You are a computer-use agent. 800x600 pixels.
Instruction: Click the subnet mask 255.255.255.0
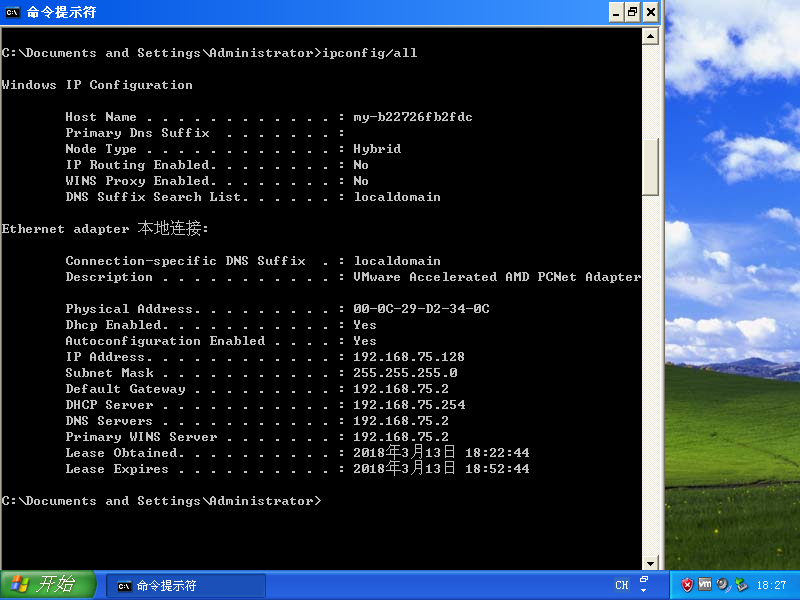405,373
